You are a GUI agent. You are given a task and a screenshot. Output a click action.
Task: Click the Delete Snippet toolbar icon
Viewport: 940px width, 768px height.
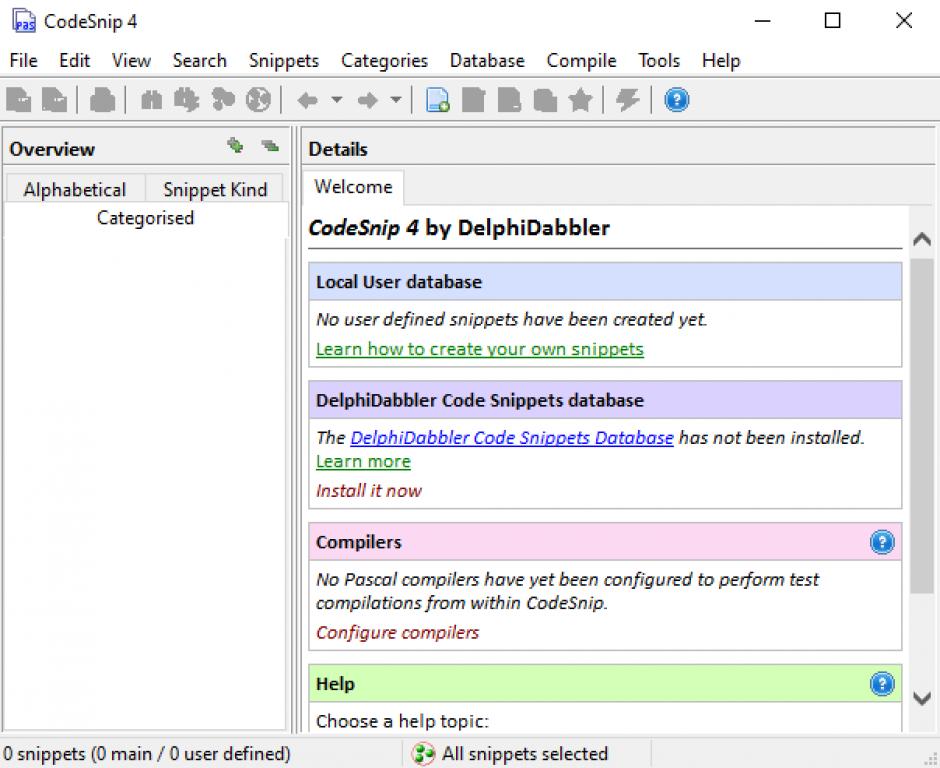click(x=510, y=100)
